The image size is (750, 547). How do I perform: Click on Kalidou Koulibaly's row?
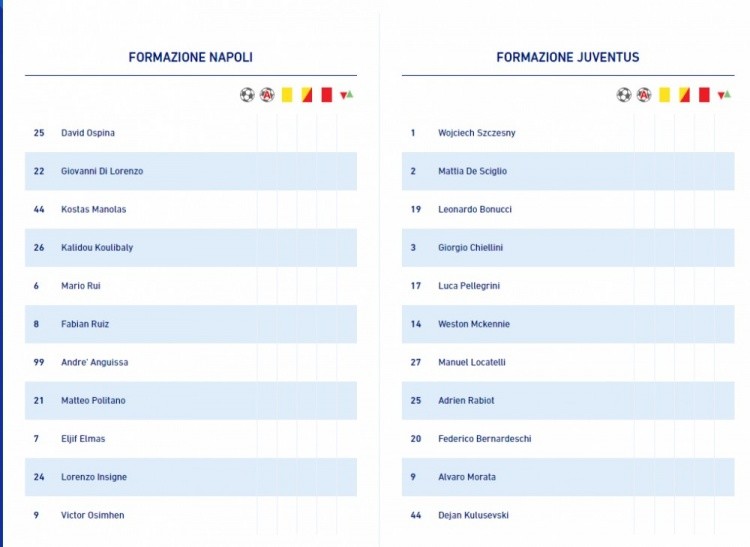click(x=191, y=248)
